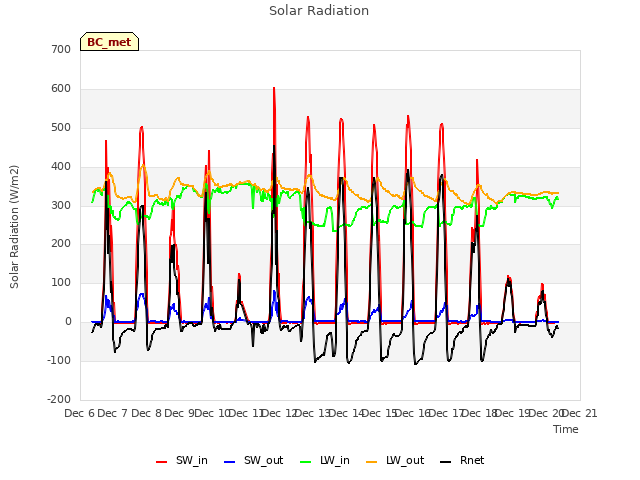Click the 600 W/m2 SW_in peak on Dec 12
Viewport: 640px width, 480px height.
click(274, 88)
